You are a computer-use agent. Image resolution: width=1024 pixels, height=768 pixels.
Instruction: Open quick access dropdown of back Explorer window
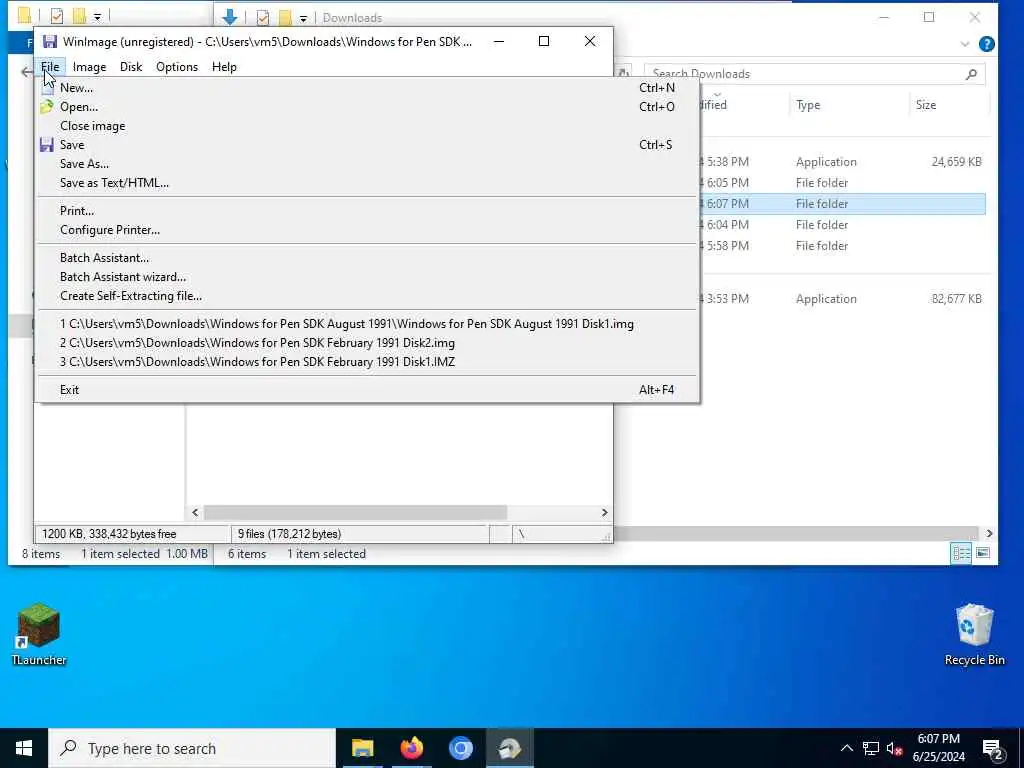click(97, 16)
